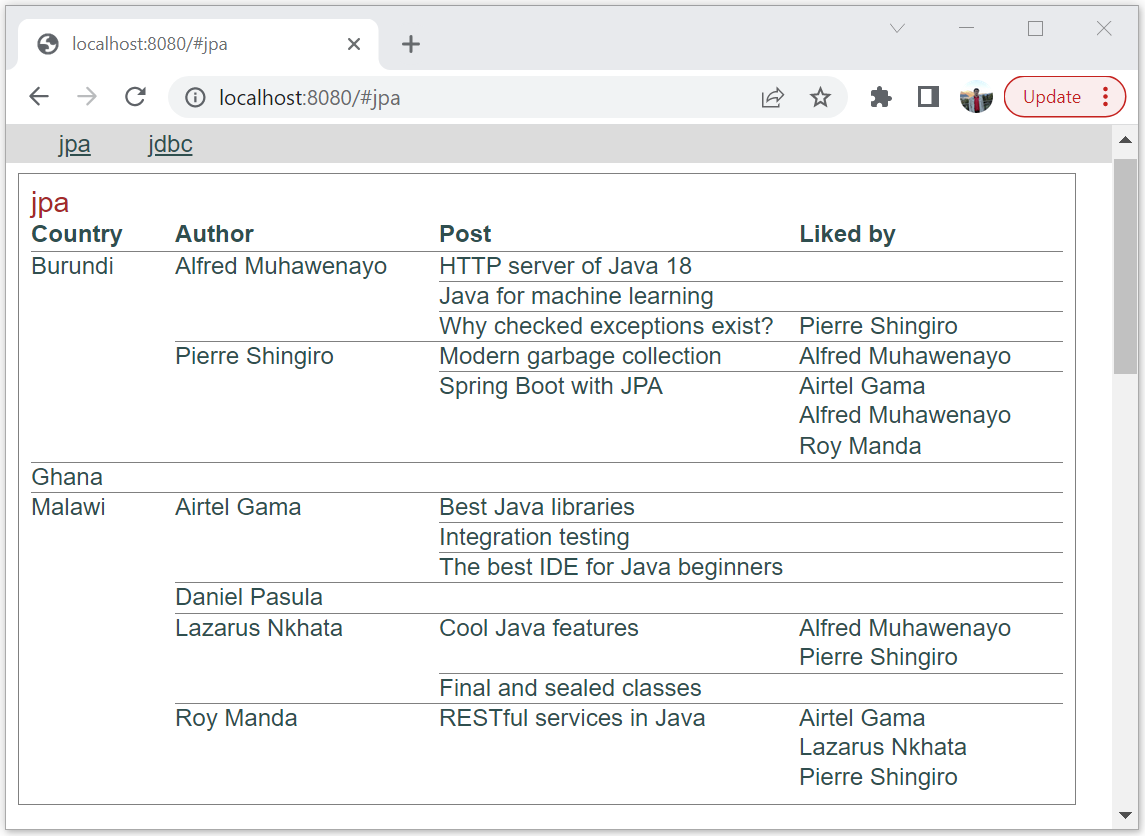Image resolution: width=1145 pixels, height=836 pixels.
Task: View site information icon in address bar
Action: 195,97
